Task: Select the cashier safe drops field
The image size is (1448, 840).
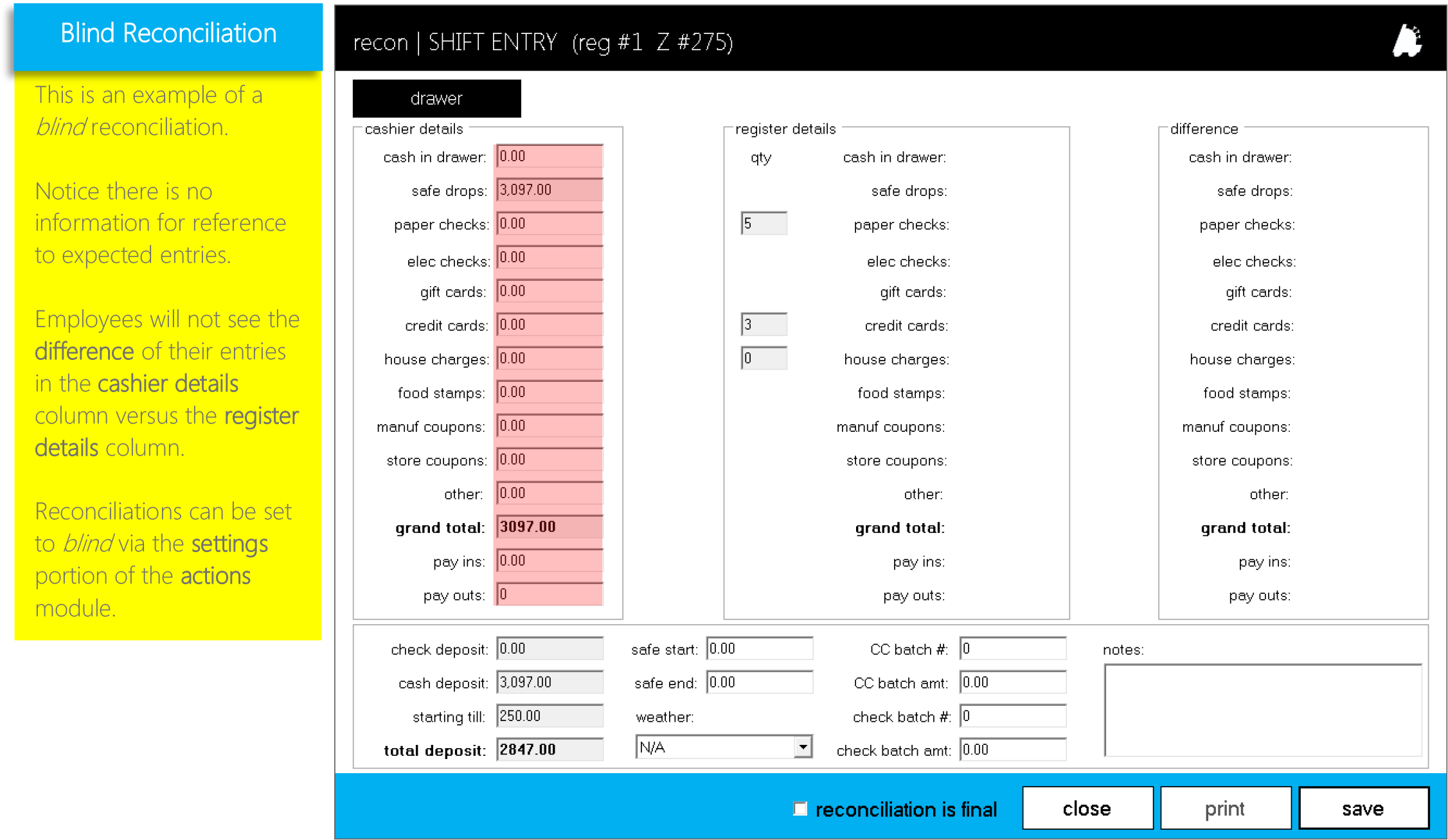Action: [x=550, y=190]
